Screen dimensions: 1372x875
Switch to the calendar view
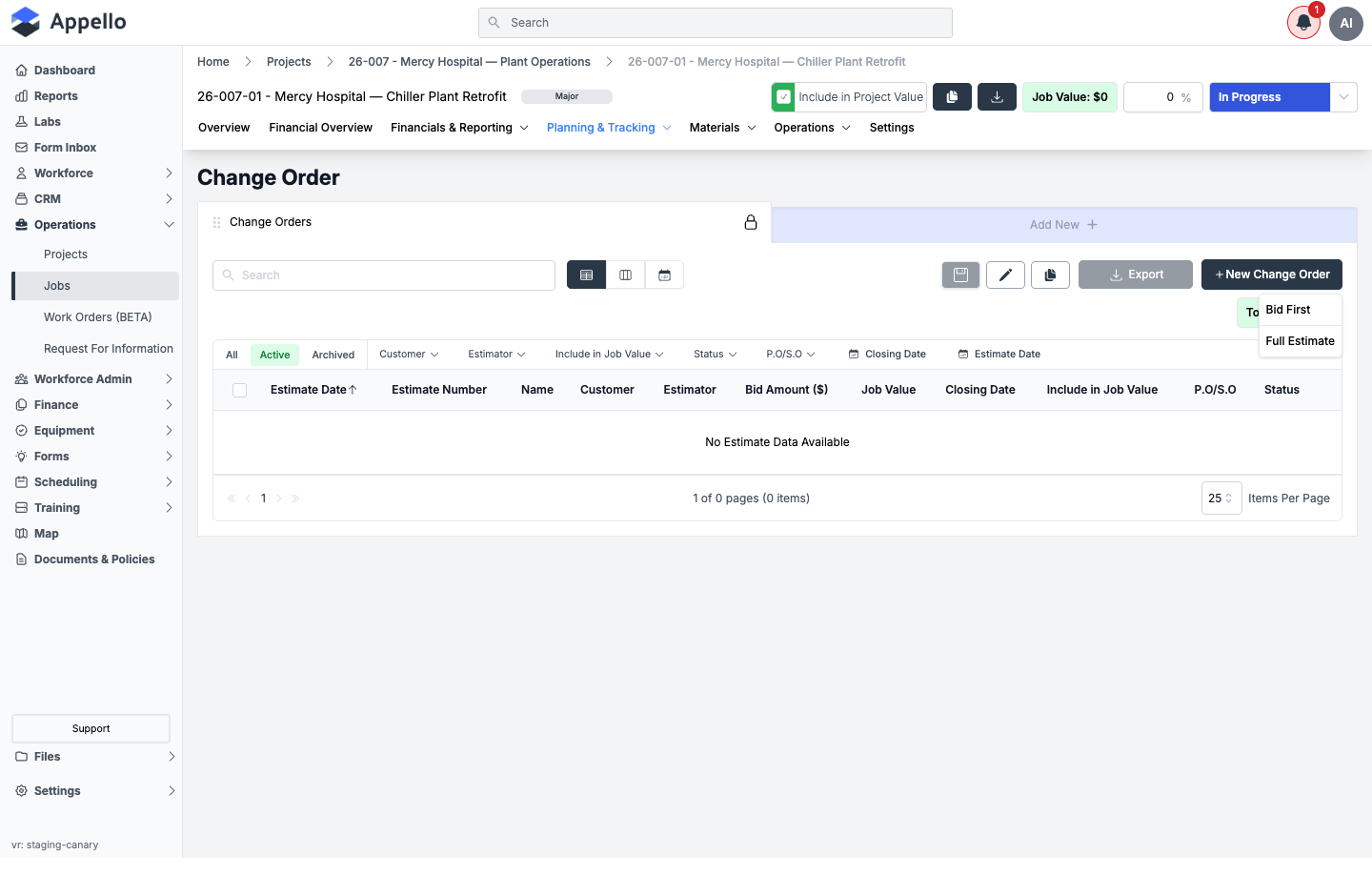664,275
